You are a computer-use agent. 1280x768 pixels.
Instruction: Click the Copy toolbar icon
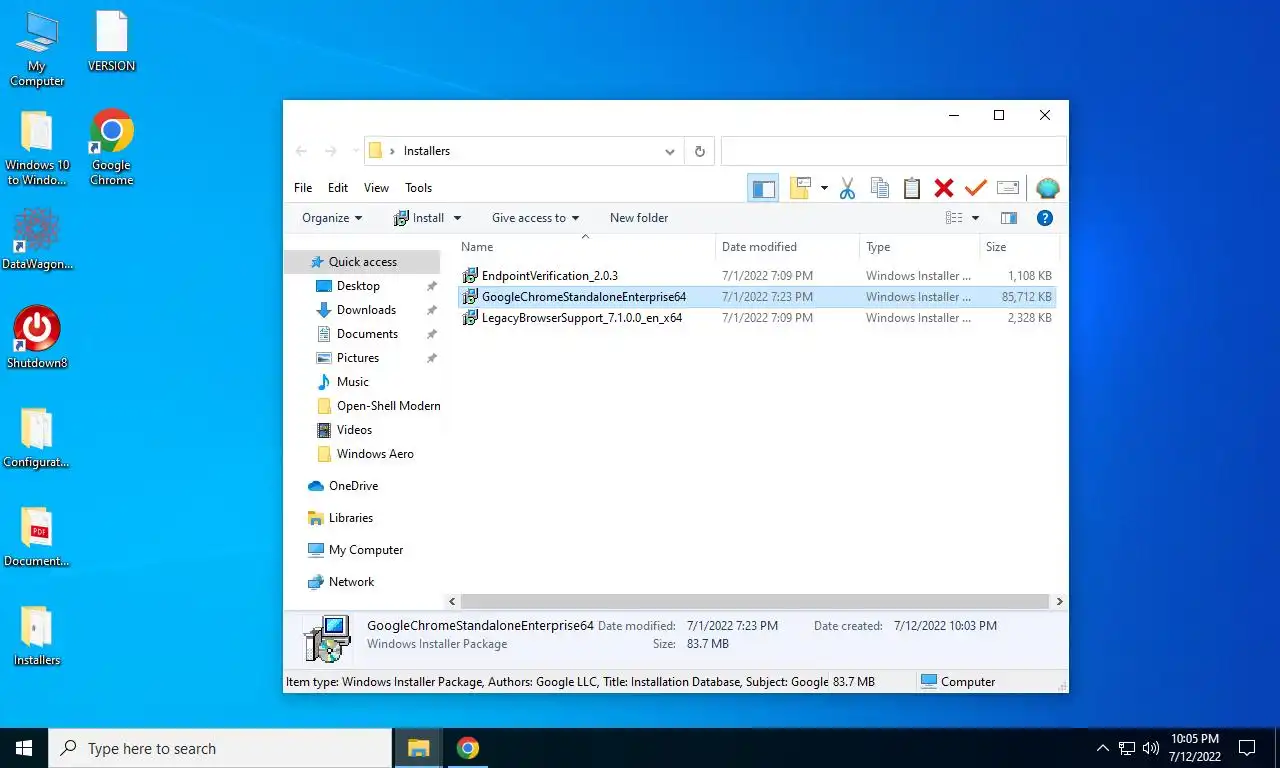880,188
